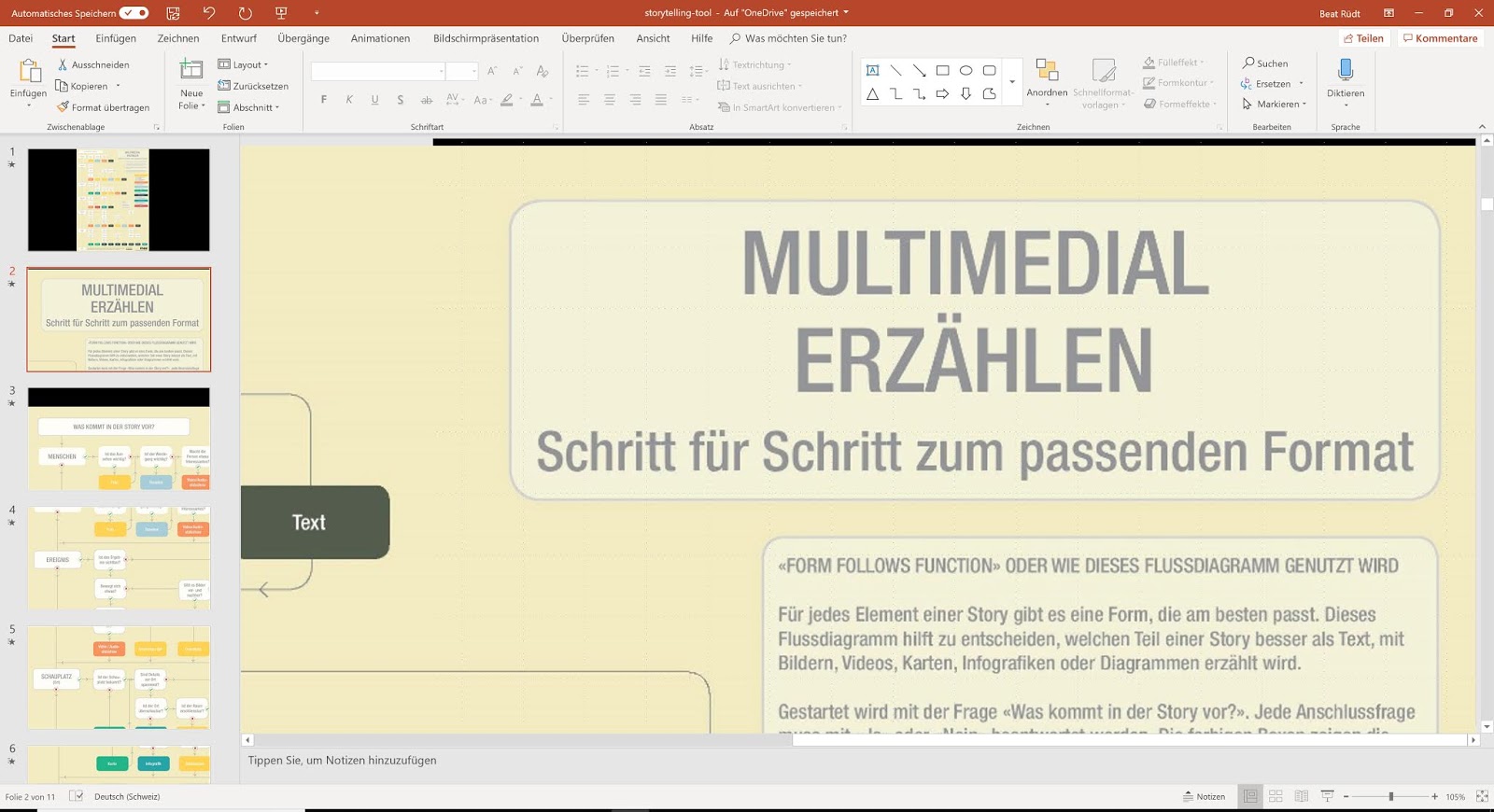Expand the shapes gallery

coord(1012,82)
